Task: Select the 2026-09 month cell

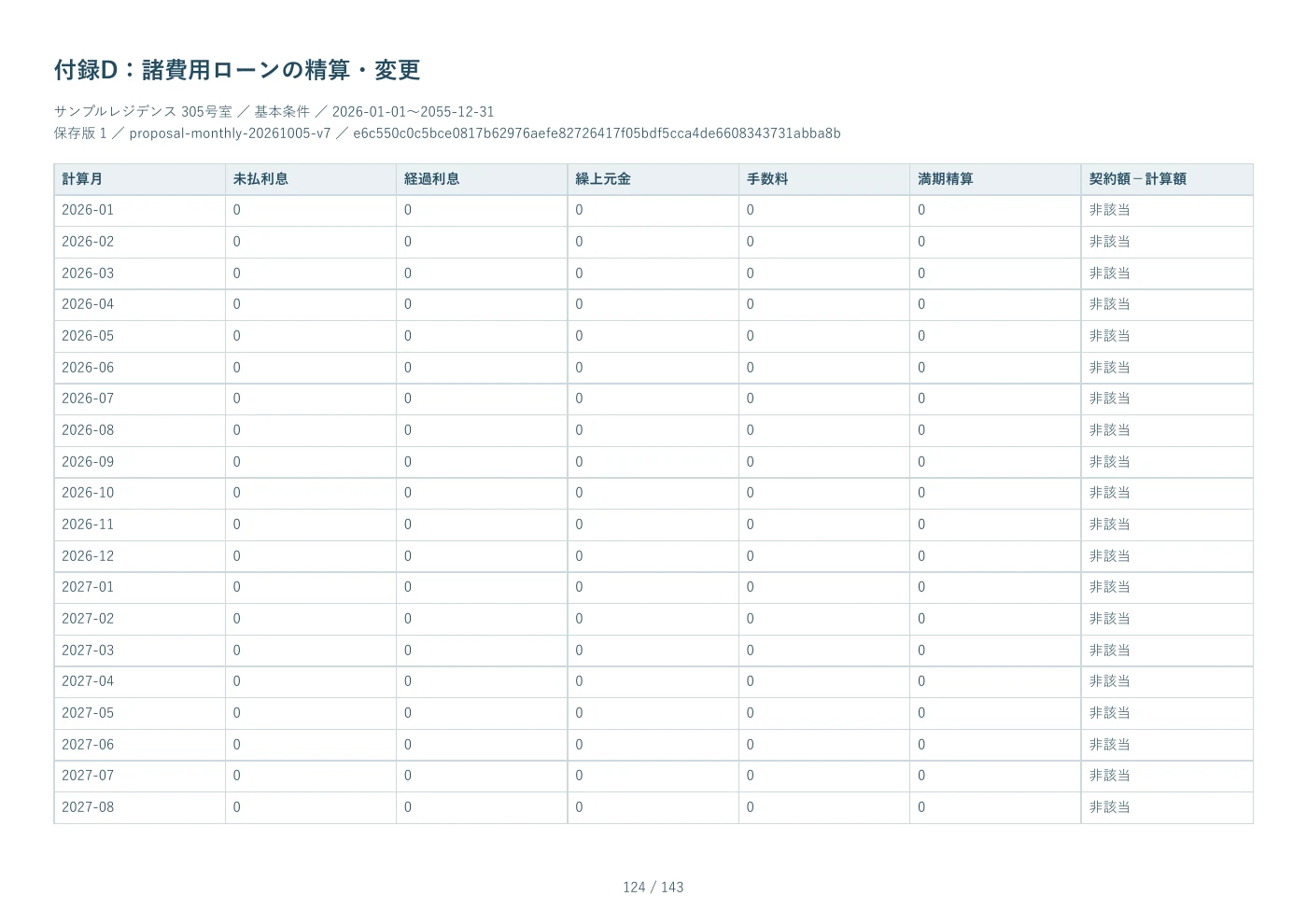Action: point(139,462)
